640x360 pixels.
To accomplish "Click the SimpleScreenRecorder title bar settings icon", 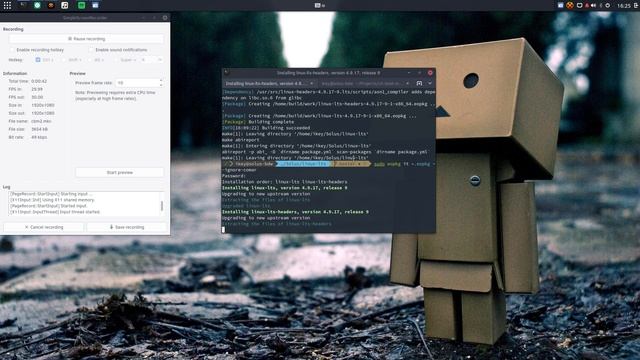I will pos(165,18).
